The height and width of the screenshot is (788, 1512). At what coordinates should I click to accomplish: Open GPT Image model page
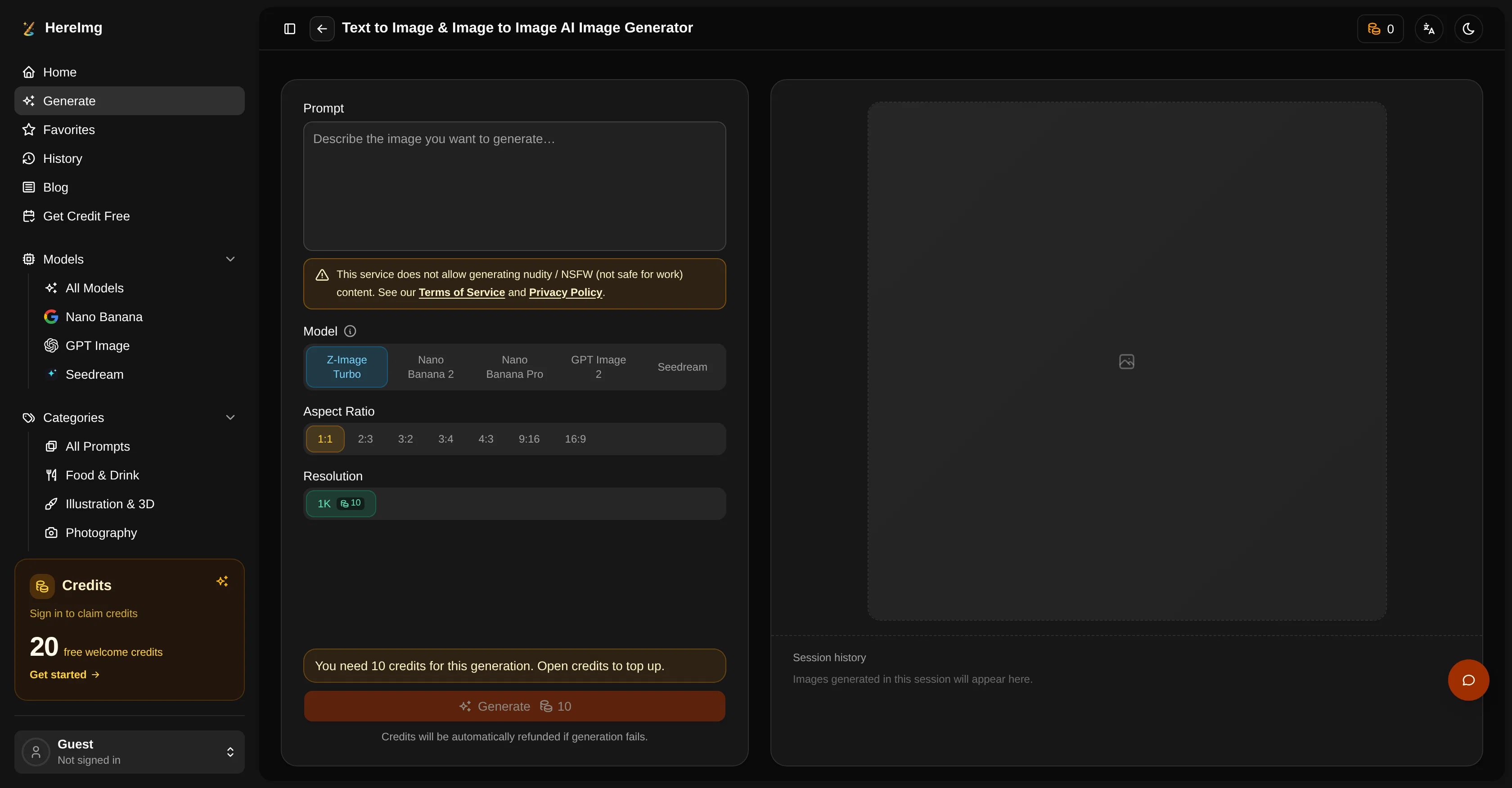[x=141, y=345]
